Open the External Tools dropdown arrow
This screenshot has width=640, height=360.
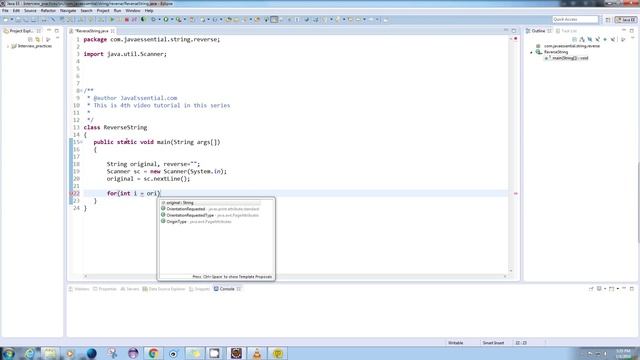184,19
